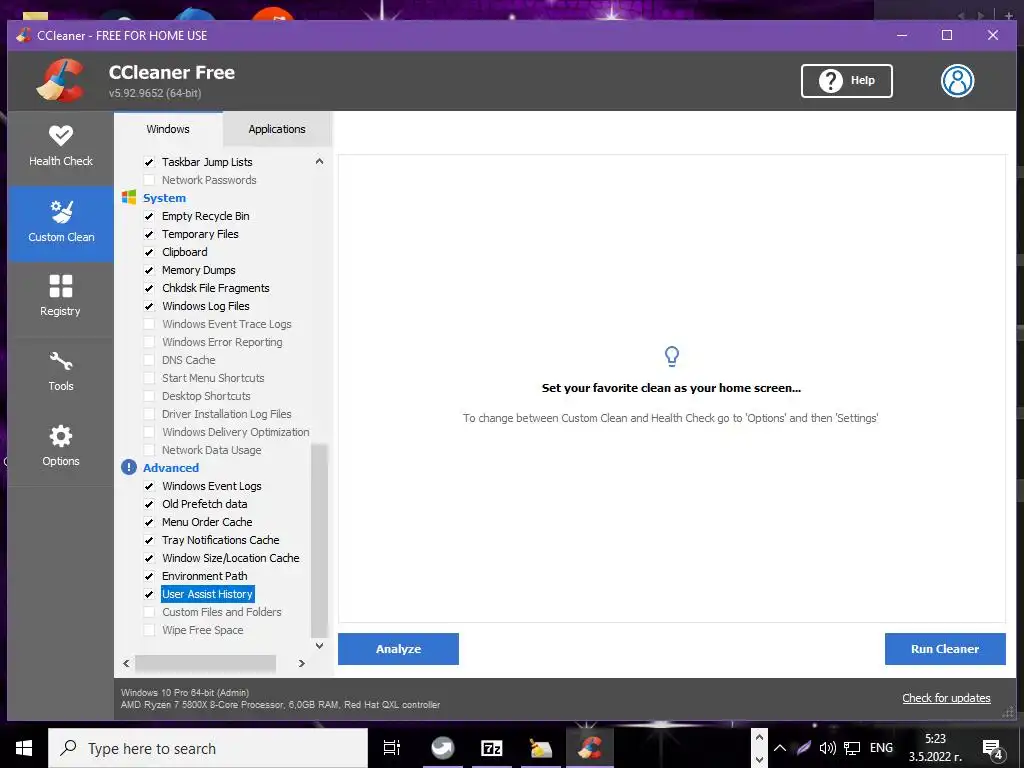The image size is (1024, 768).
Task: Select the Advanced category heading
Action: (171, 468)
